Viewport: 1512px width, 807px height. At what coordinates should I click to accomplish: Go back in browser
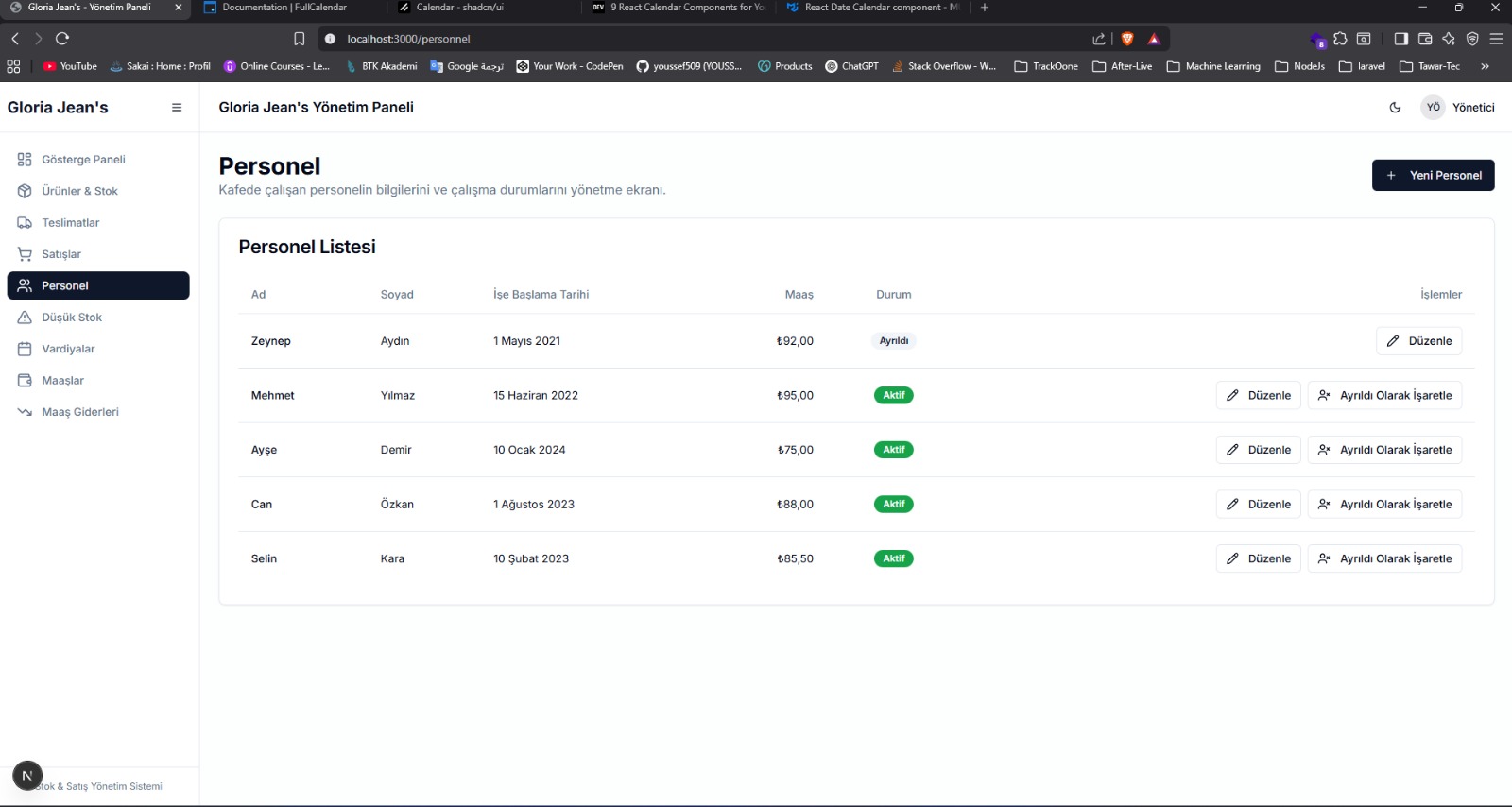point(15,39)
